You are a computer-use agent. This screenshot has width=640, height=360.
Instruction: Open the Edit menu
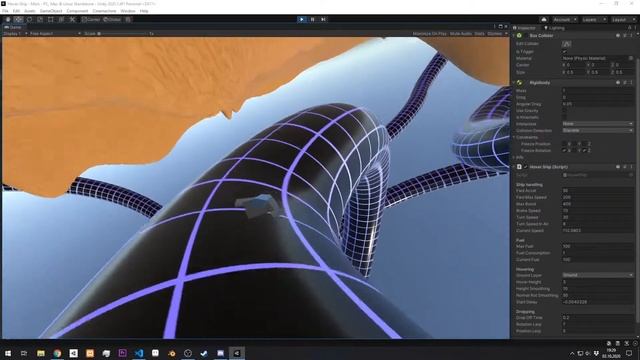tap(16, 11)
